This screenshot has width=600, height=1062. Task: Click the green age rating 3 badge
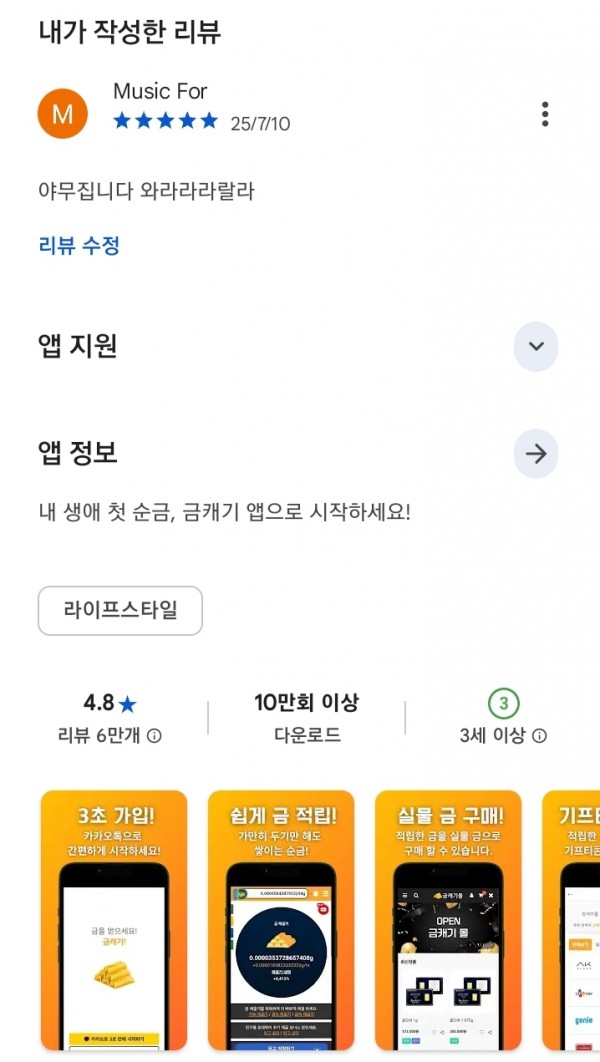pyautogui.click(x=503, y=704)
